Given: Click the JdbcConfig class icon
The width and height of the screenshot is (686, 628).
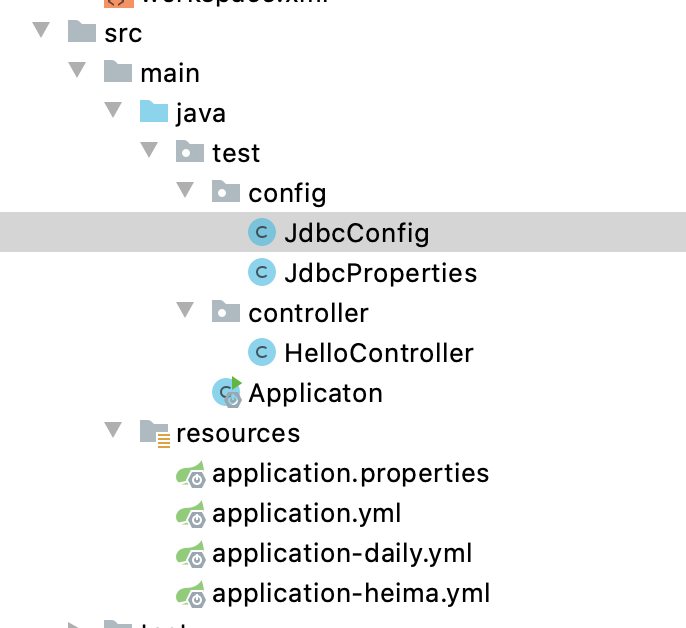Looking at the screenshot, I should point(262,233).
